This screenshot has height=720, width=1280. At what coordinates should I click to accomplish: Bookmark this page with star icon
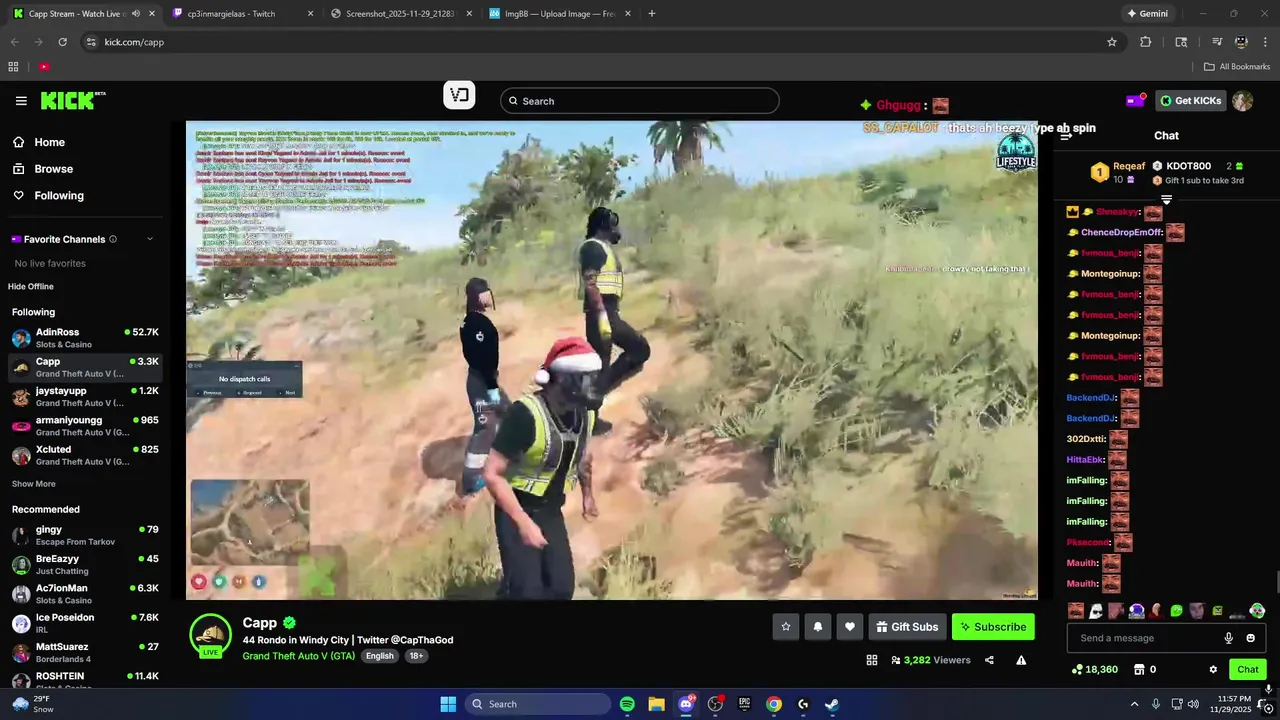click(1111, 42)
